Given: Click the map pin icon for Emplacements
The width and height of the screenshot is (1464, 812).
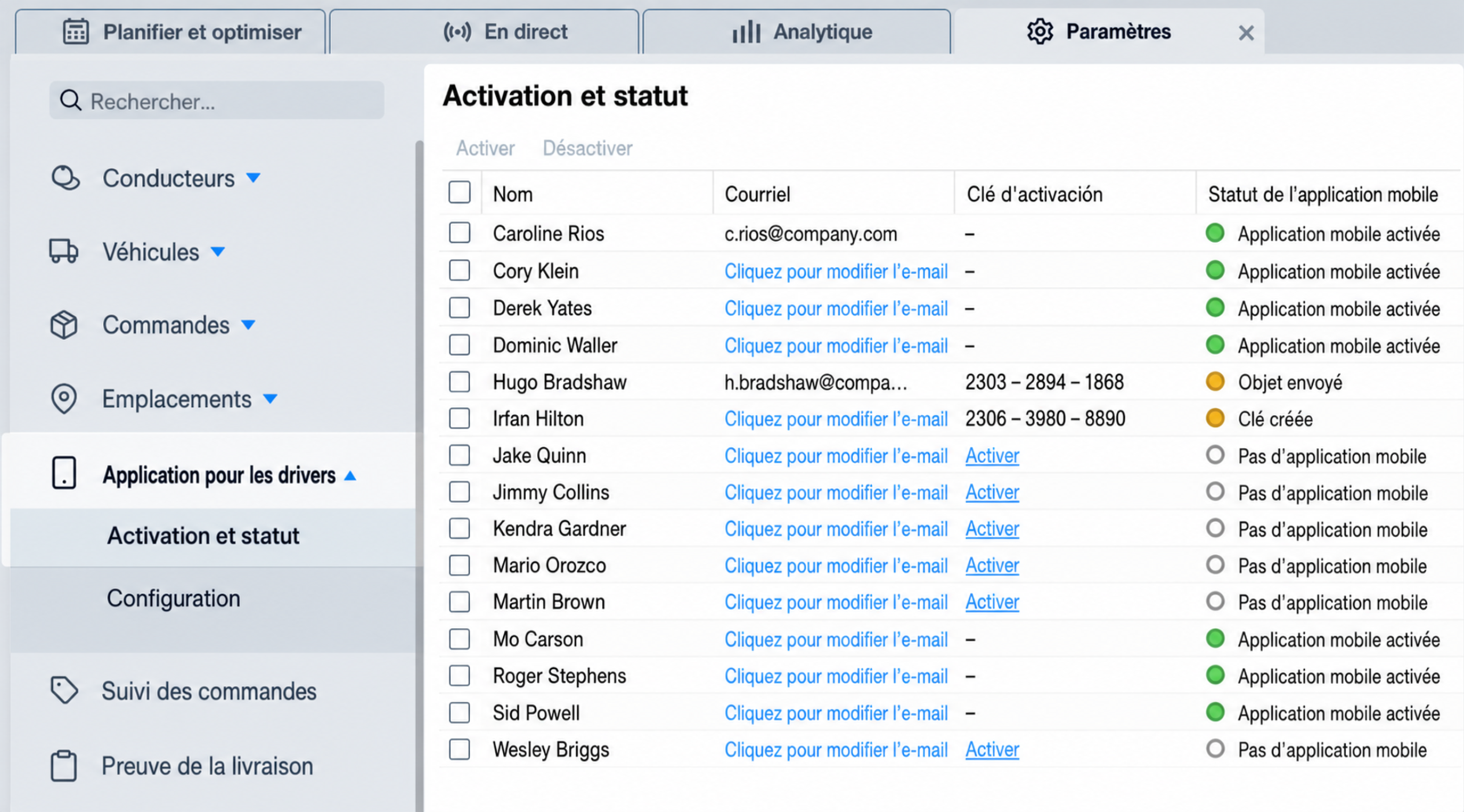Looking at the screenshot, I should click(64, 398).
